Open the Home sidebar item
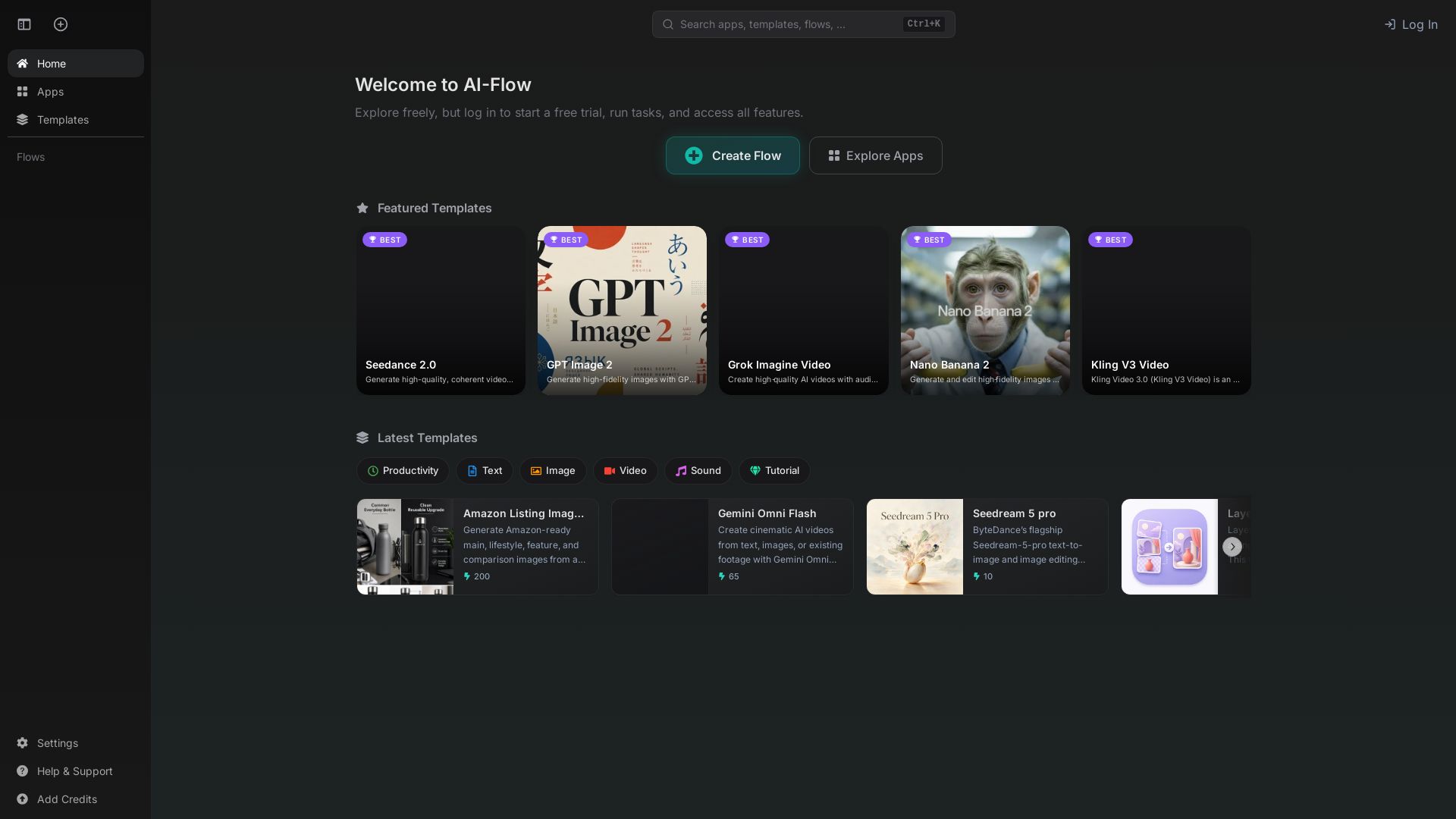This screenshot has width=1456, height=819. point(76,64)
